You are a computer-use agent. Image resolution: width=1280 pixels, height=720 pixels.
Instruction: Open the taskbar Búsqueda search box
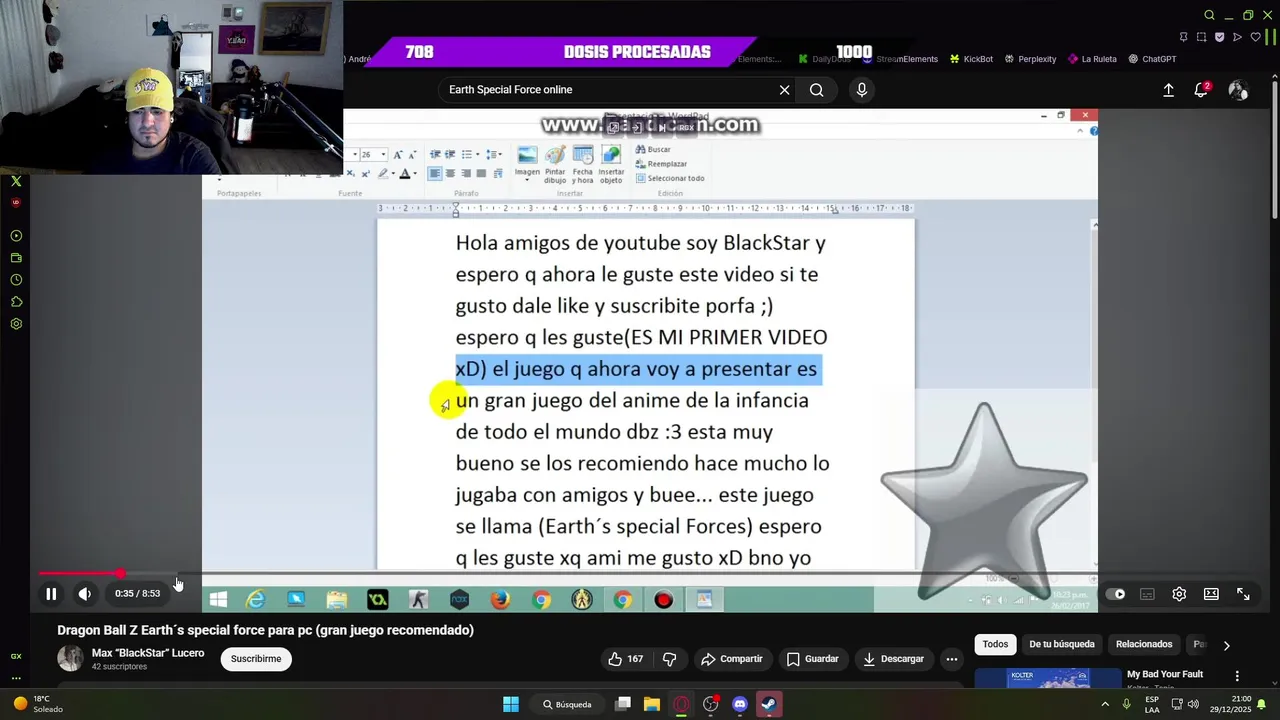click(567, 704)
